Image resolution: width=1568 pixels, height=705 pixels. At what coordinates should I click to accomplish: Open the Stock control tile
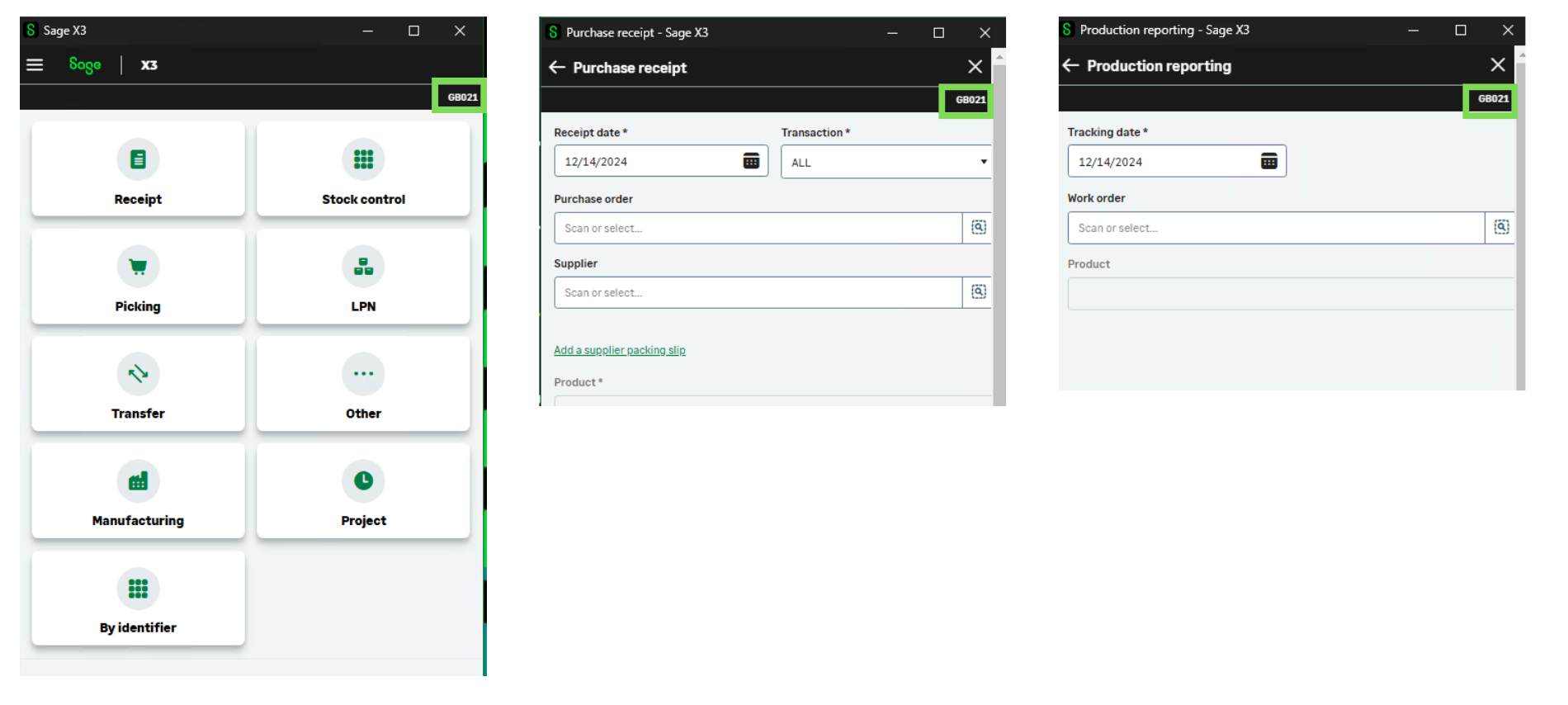coord(363,169)
